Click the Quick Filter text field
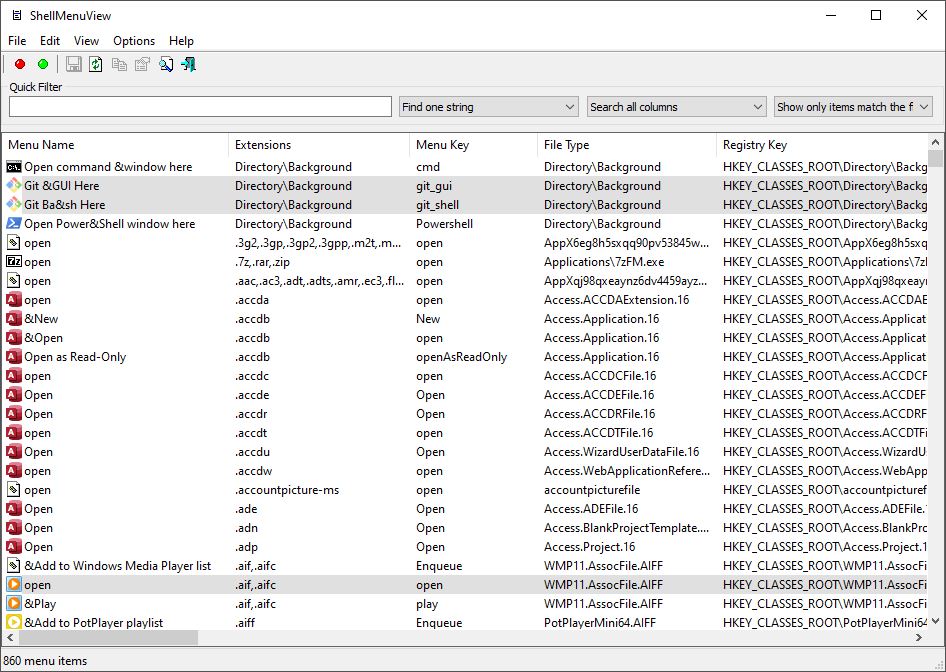Screen dimensions: 946x672 200,107
